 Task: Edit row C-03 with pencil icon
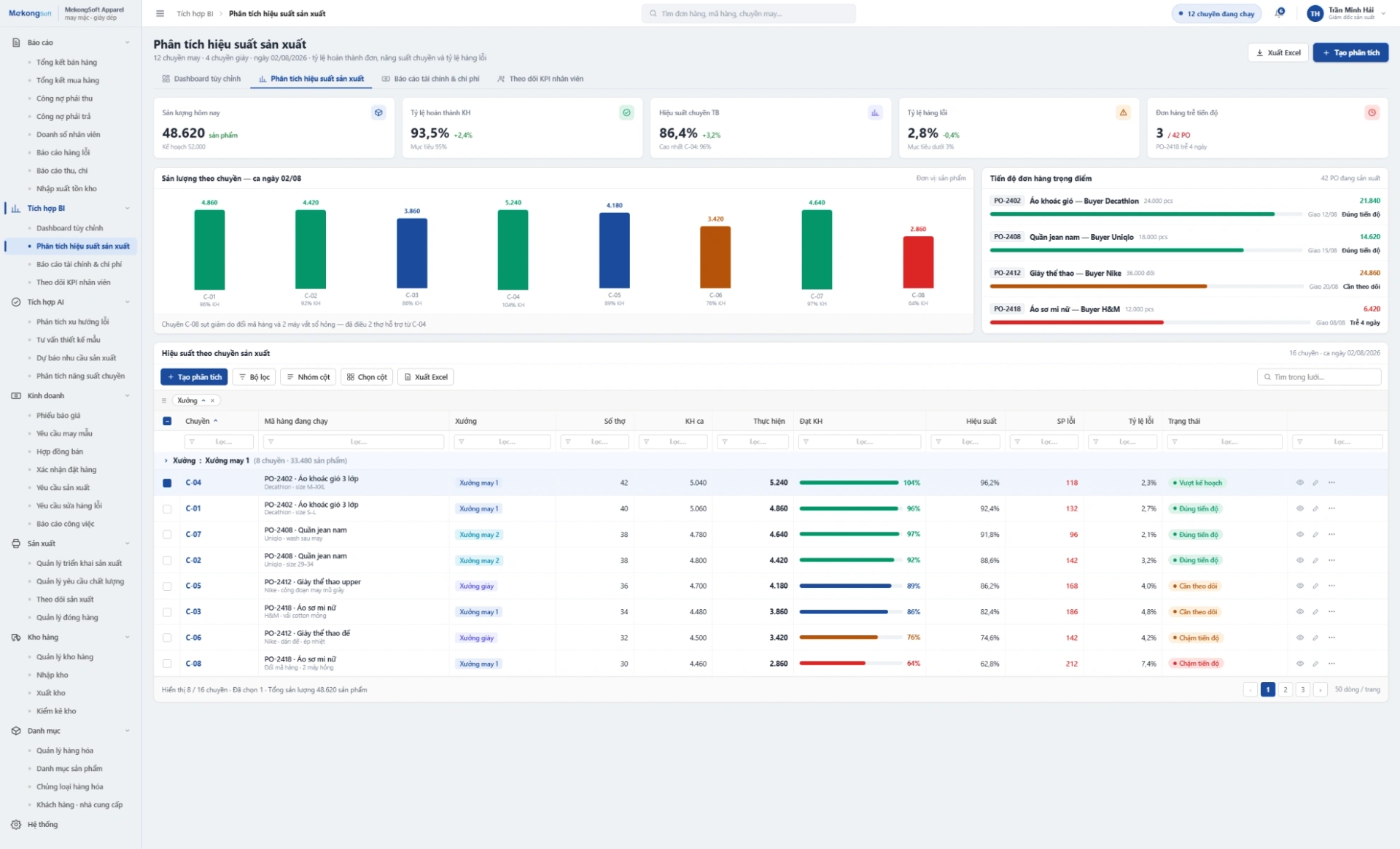click(x=1315, y=612)
